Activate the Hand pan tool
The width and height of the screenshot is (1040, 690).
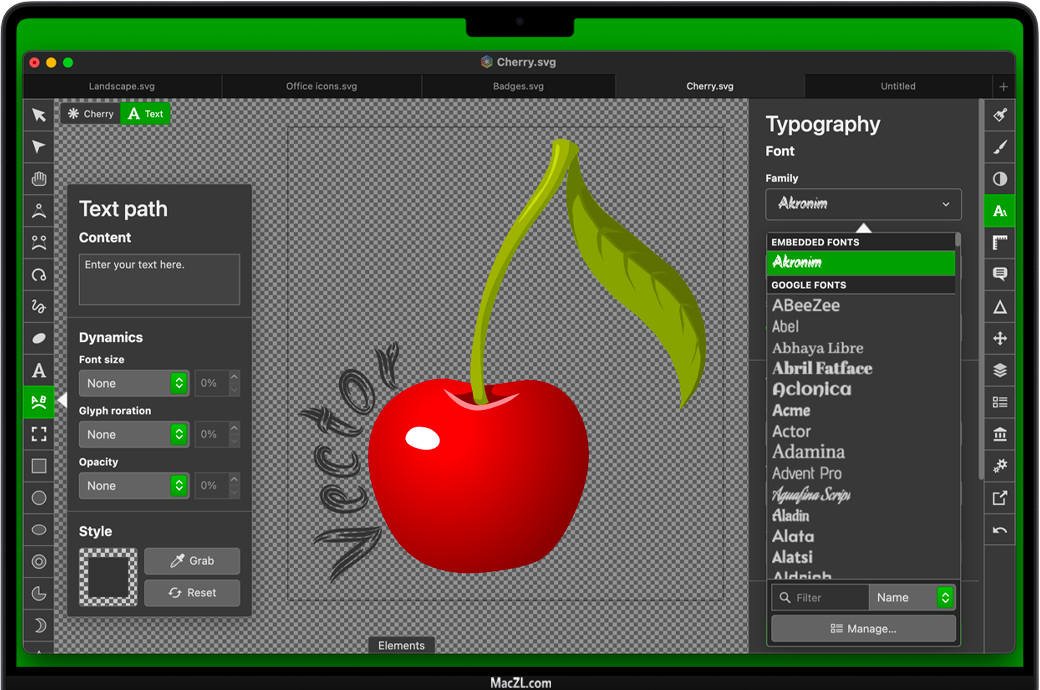pos(39,179)
